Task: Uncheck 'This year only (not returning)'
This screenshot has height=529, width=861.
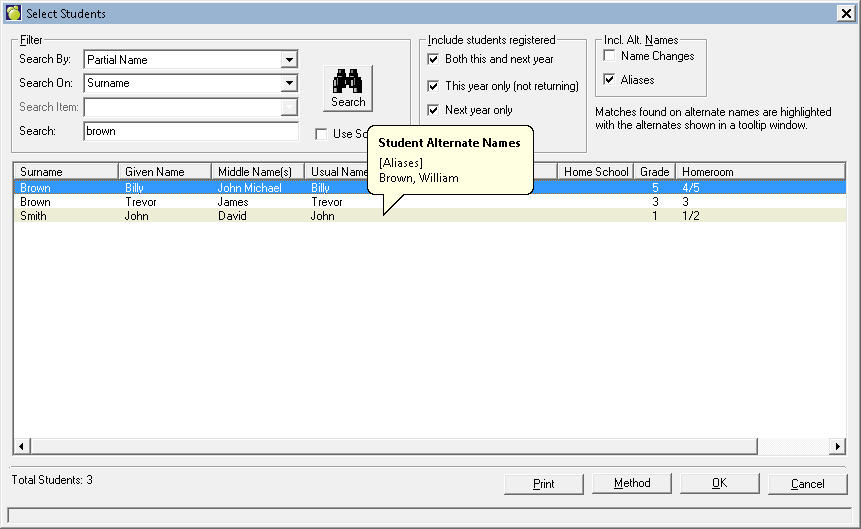Action: click(434, 86)
